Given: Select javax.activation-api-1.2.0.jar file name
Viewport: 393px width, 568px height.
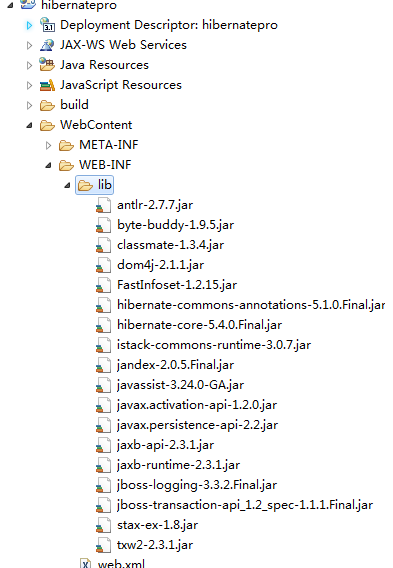Looking at the screenshot, I should (x=197, y=405).
